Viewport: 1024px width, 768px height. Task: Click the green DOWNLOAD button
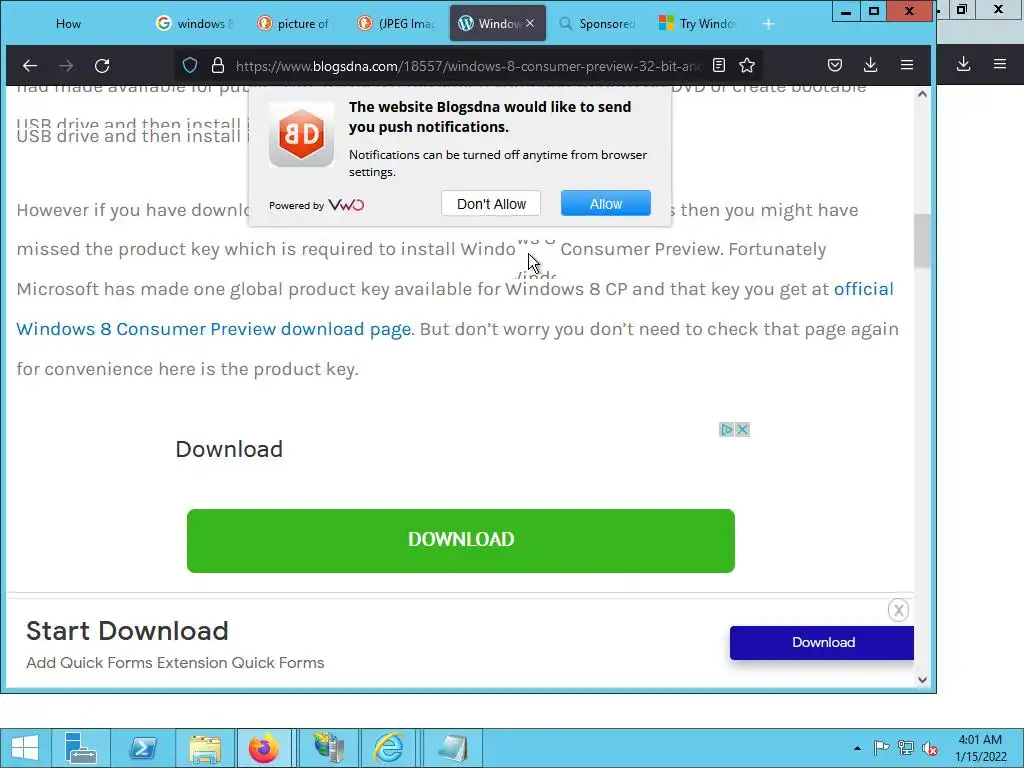460,541
